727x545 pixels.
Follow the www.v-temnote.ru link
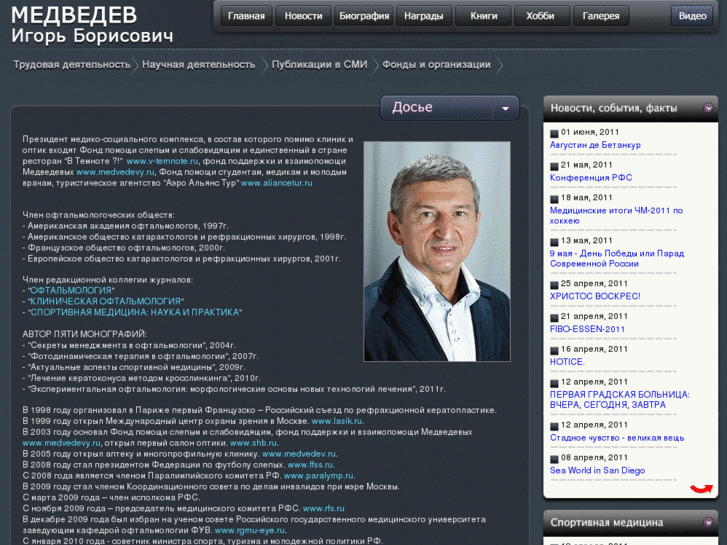tap(162, 161)
